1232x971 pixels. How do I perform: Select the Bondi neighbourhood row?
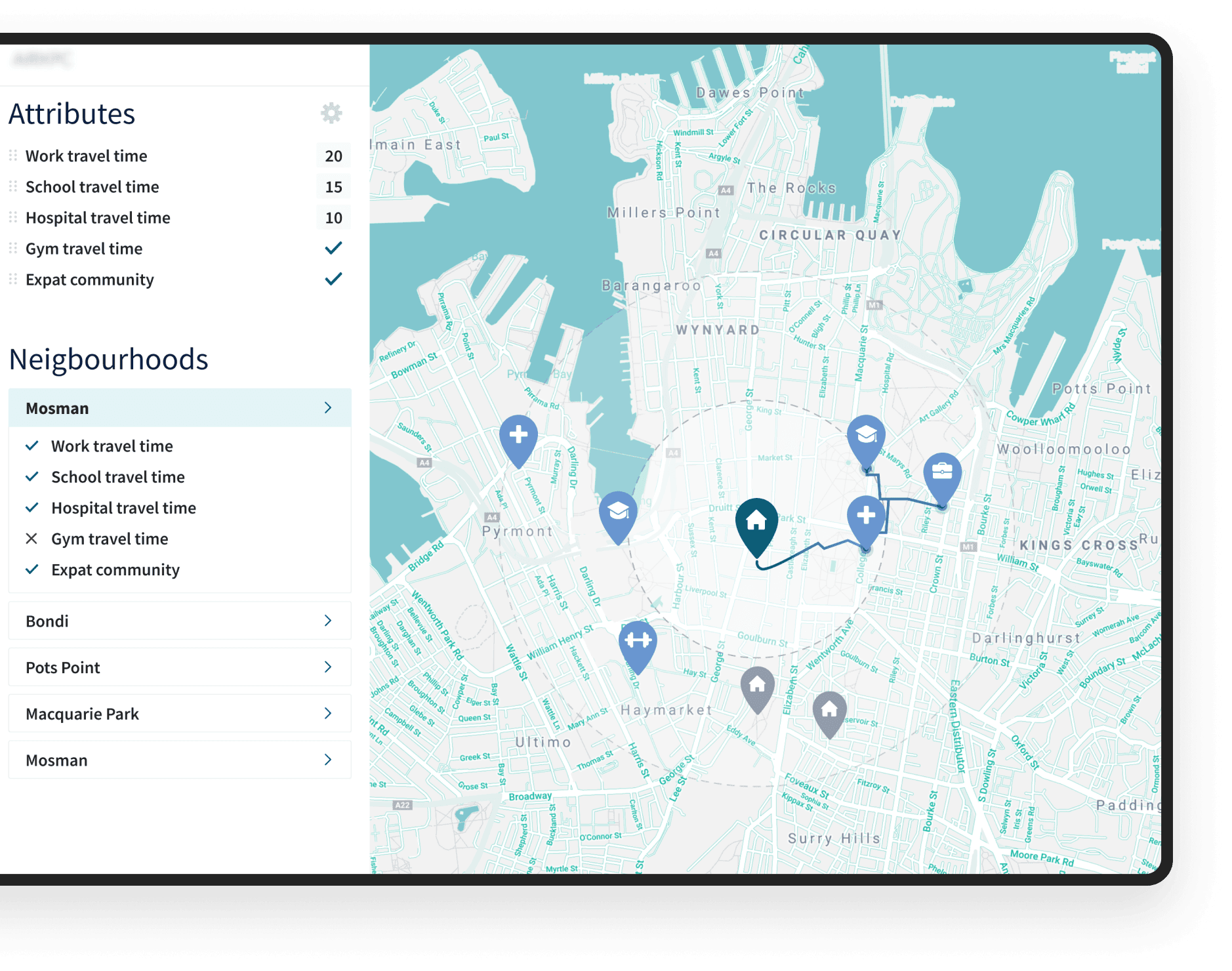[180, 621]
